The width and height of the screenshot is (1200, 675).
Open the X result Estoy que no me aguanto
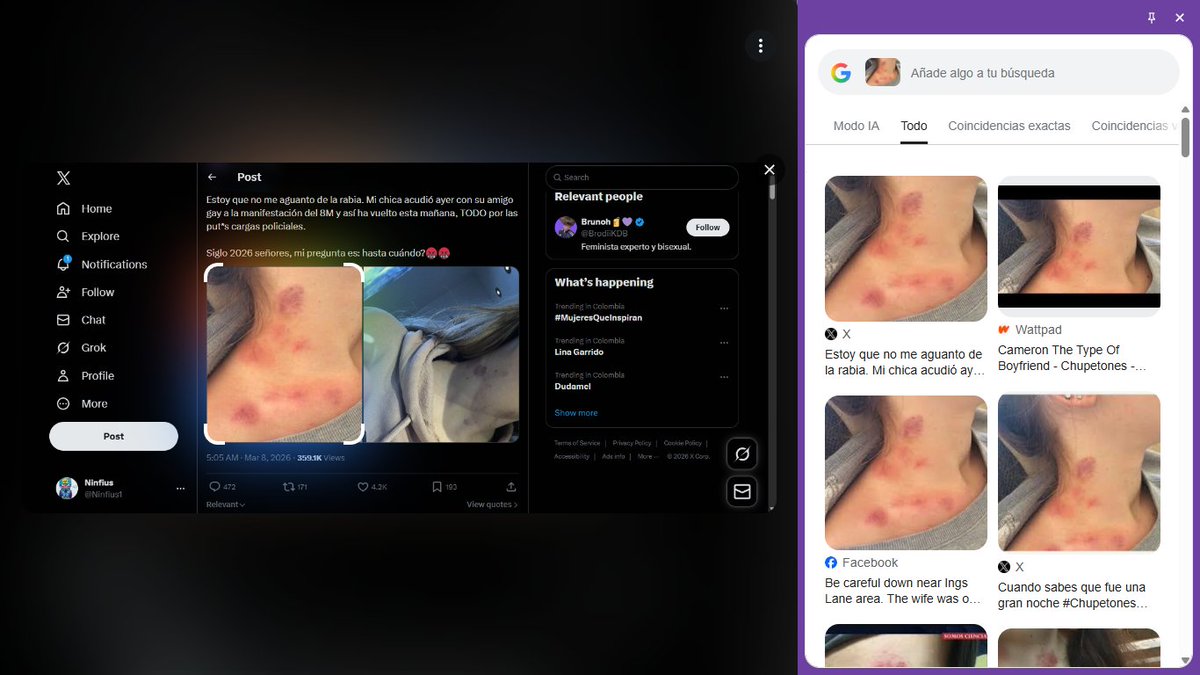point(906,248)
